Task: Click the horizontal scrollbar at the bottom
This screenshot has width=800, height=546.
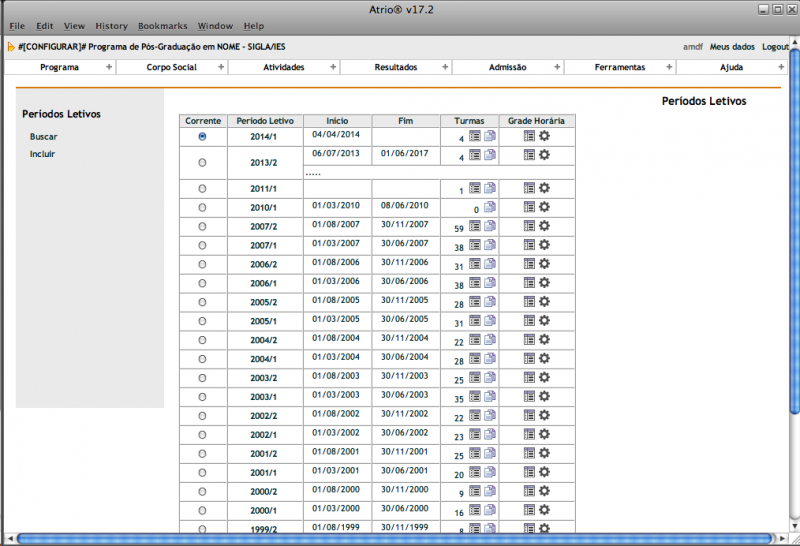Action: (x=400, y=539)
